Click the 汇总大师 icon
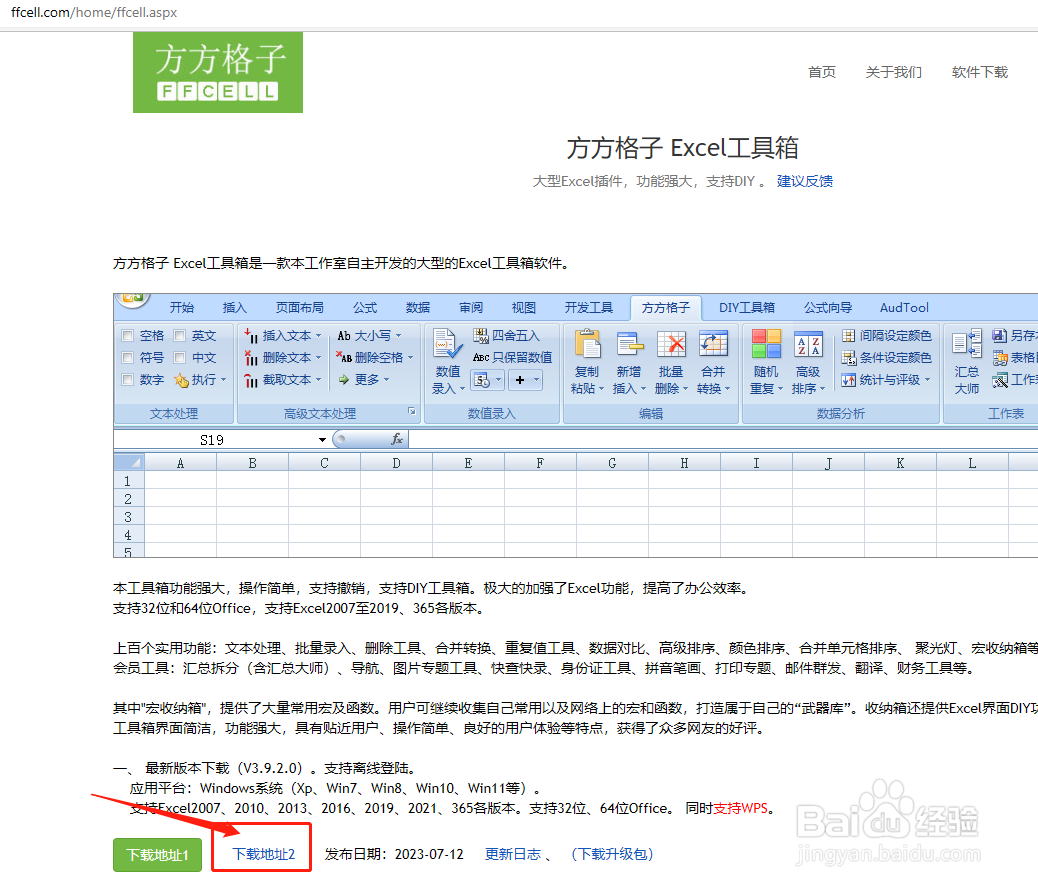The image size is (1038, 890). tap(967, 344)
